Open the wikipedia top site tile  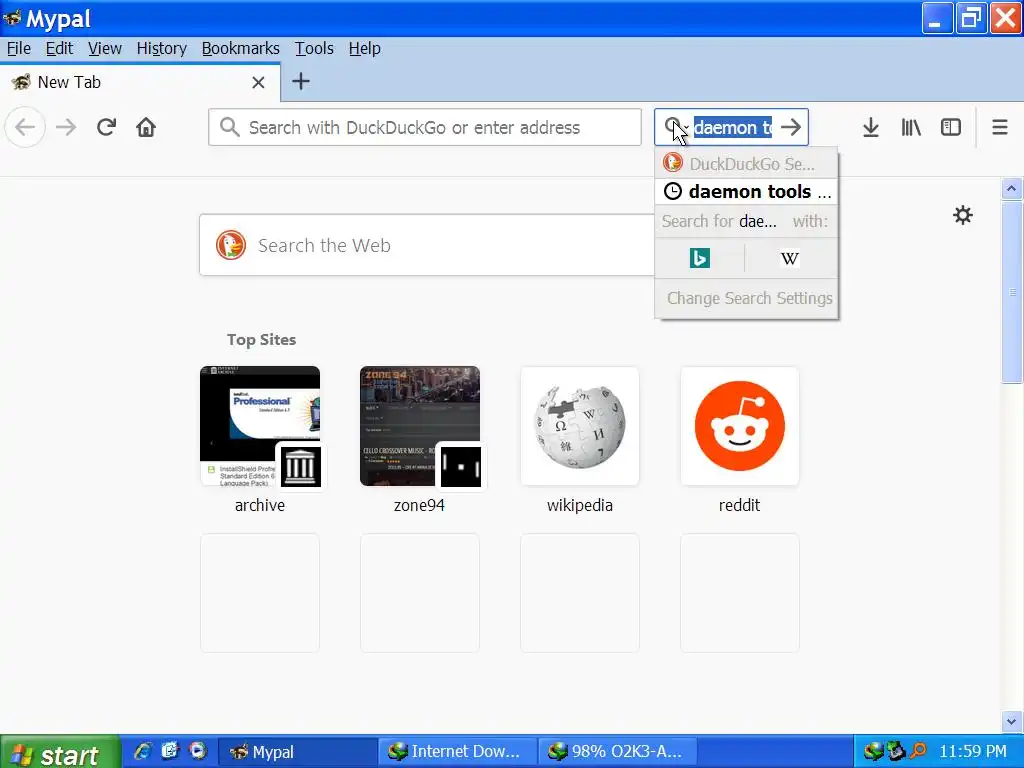click(580, 426)
